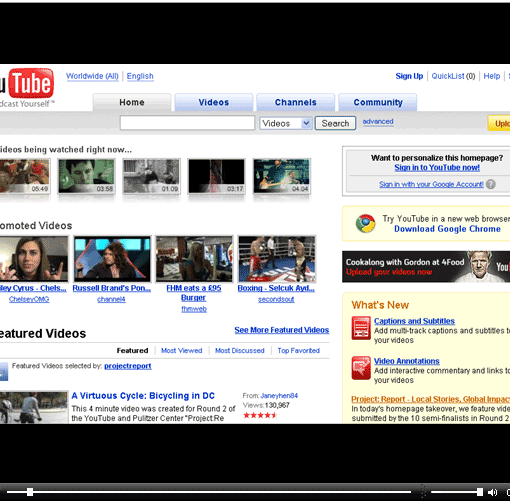This screenshot has height=504, width=510.
Task: Open the Janeyhen84 uploader link
Action: 279,396
